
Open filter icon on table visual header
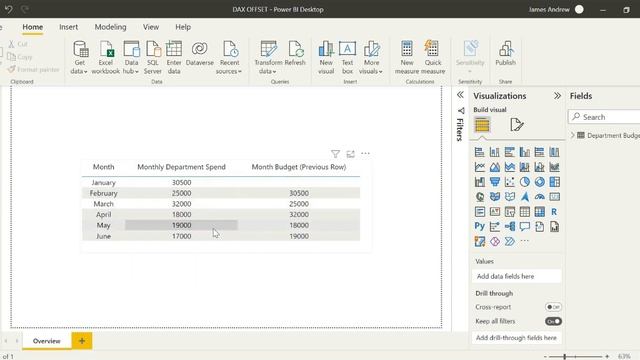[335, 154]
